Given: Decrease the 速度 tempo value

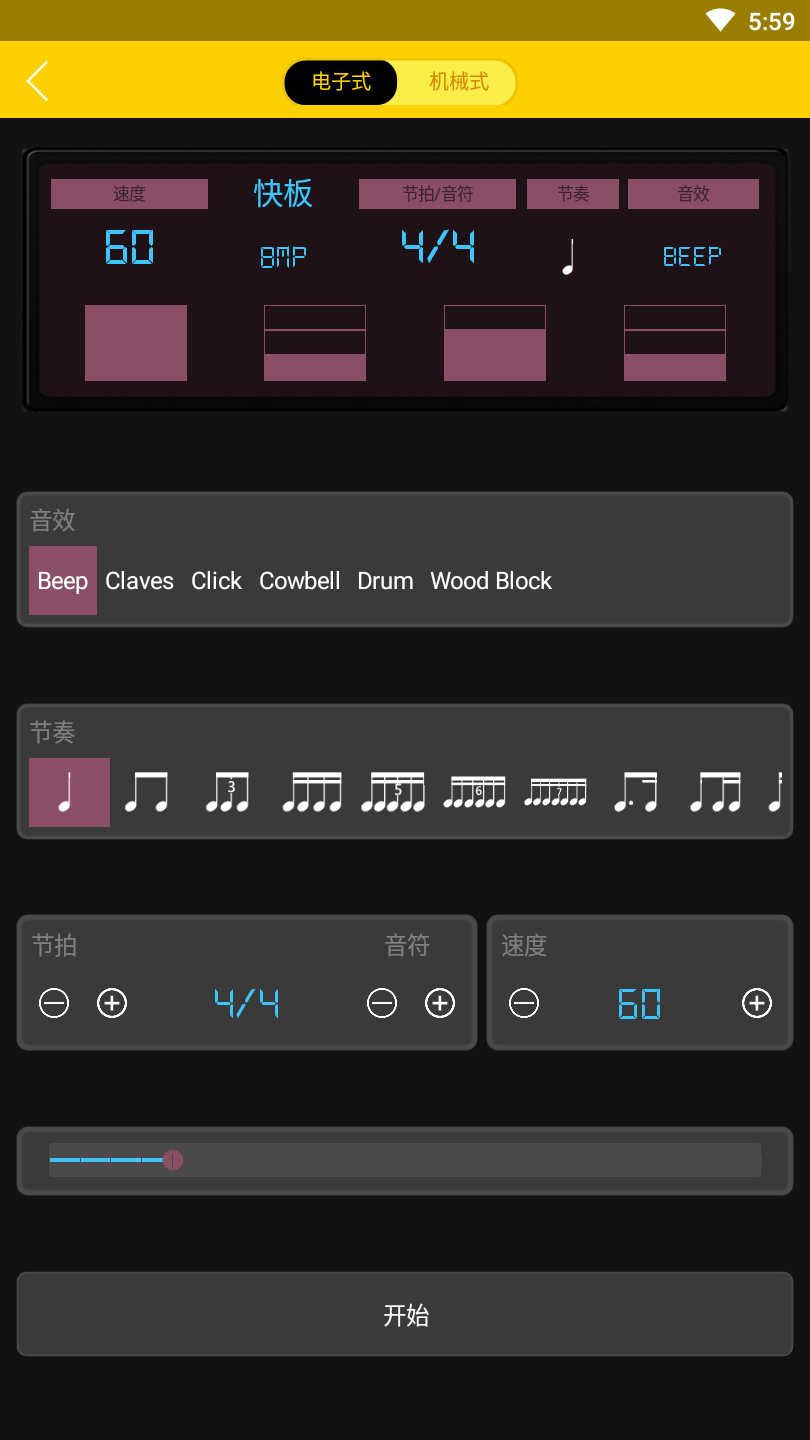Looking at the screenshot, I should 524,1003.
